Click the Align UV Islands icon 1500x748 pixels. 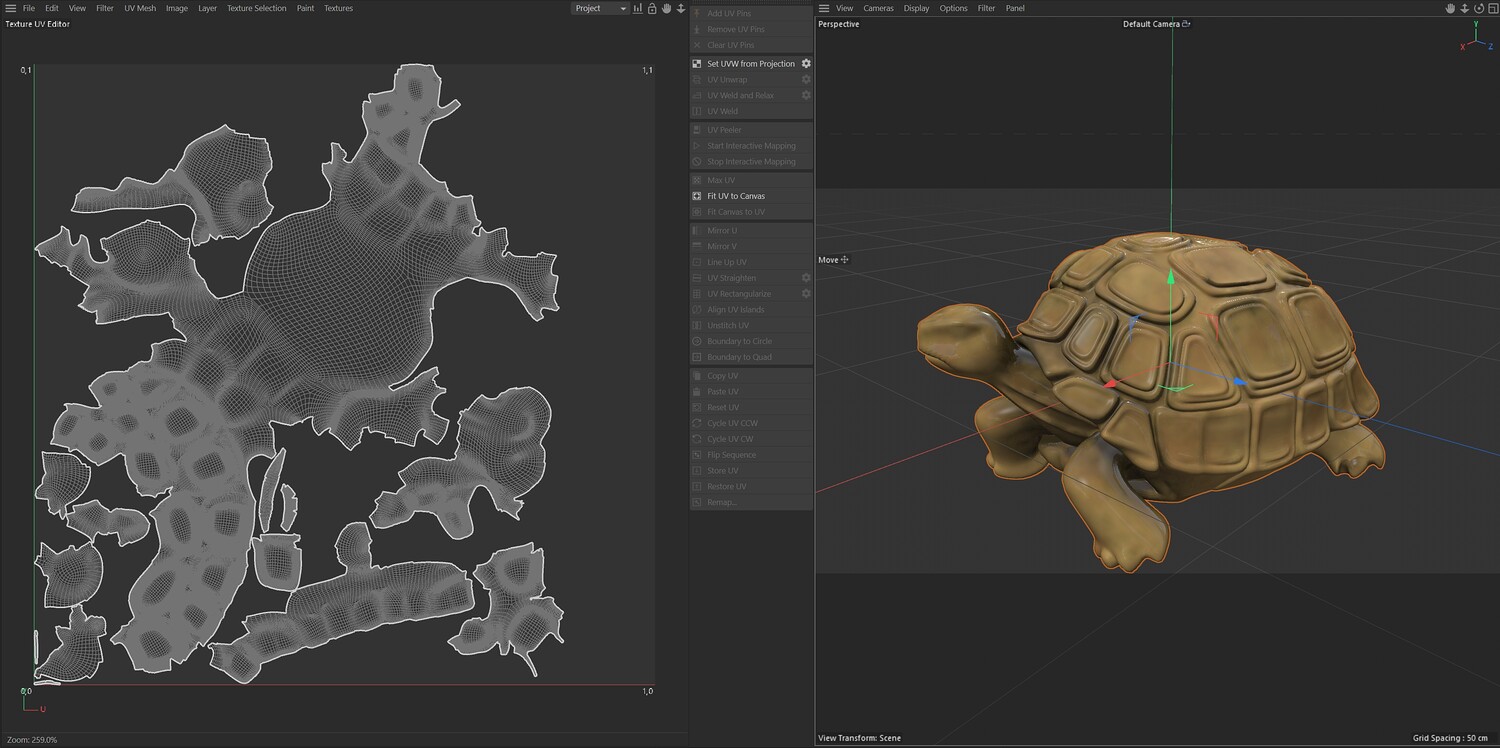[x=697, y=310]
